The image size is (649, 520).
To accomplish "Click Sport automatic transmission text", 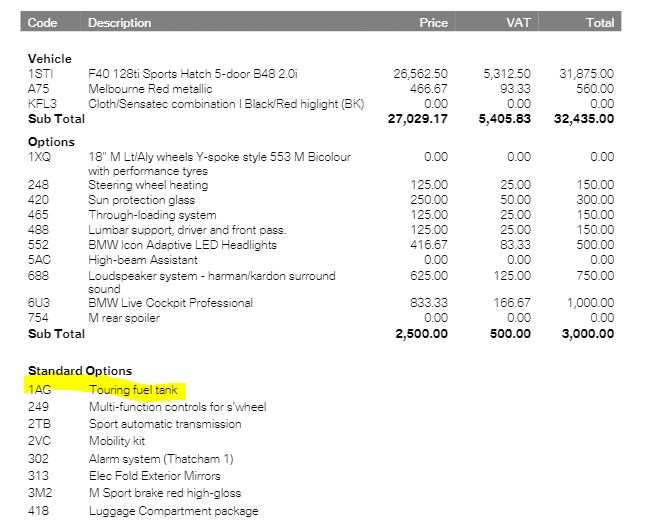I will click(x=165, y=424).
